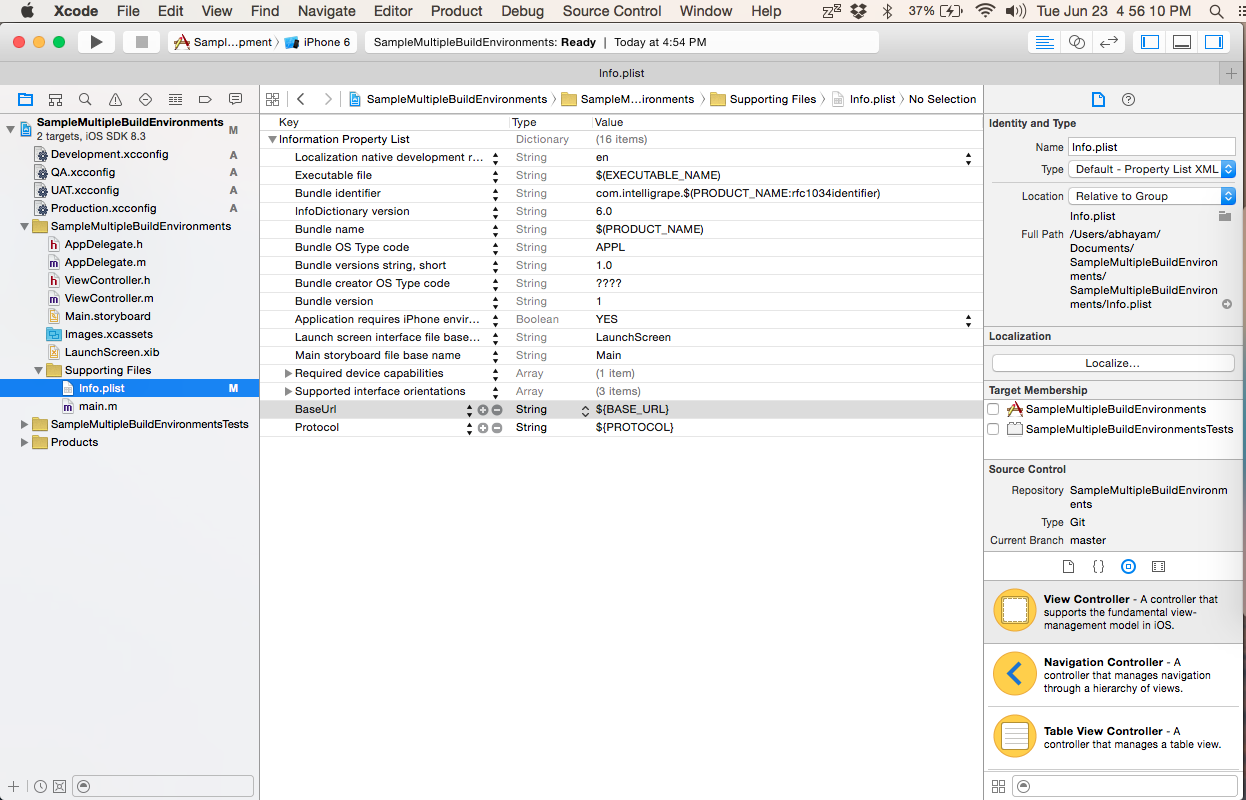This screenshot has height=800, width=1246.
Task: Expand Required device capabilities
Action: tap(288, 374)
